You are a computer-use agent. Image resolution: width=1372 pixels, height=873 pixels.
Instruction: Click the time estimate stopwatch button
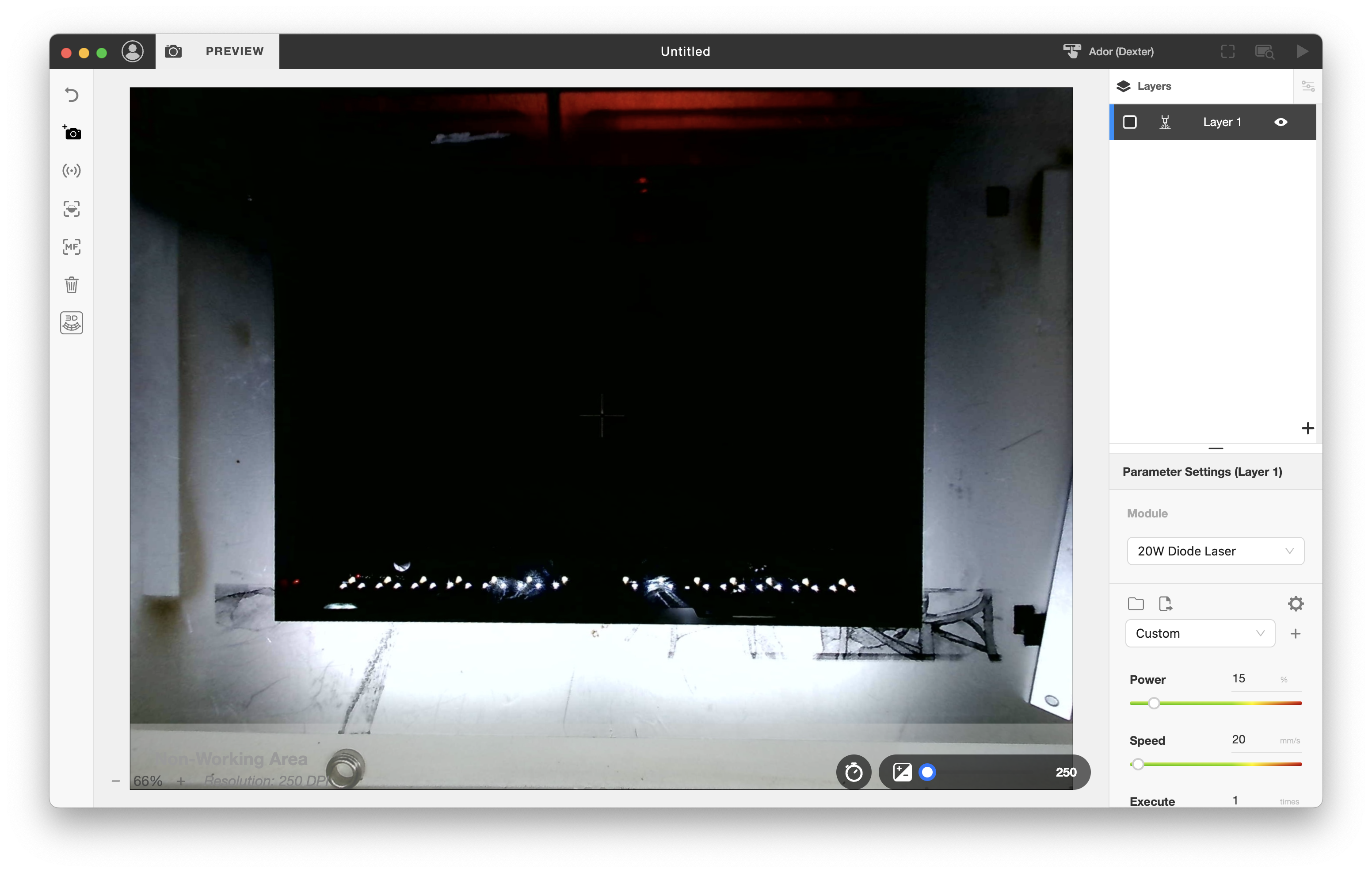point(854,772)
